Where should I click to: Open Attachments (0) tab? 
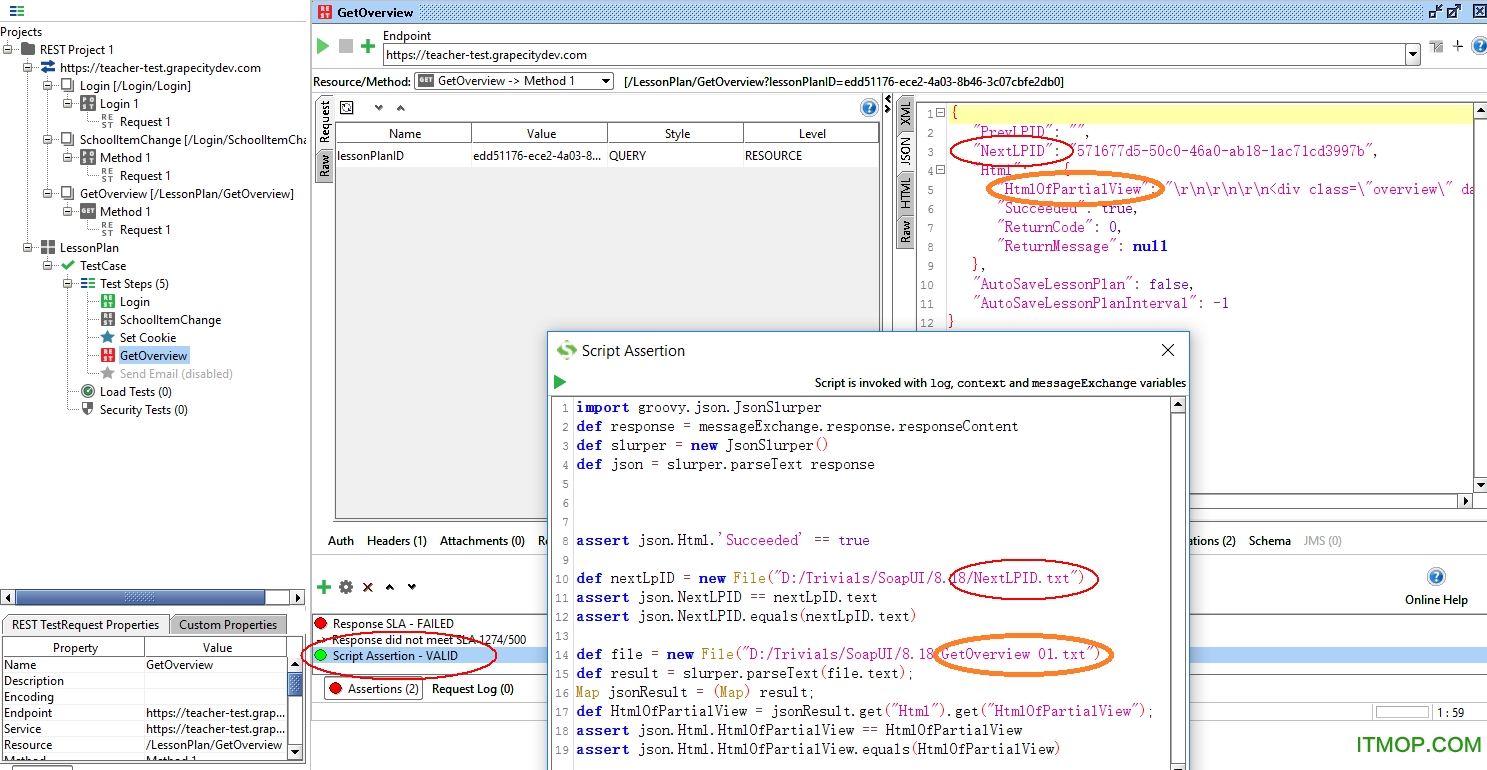(x=482, y=540)
